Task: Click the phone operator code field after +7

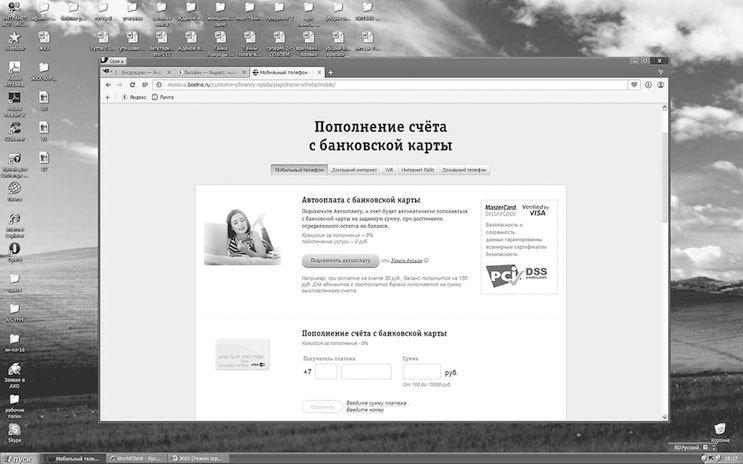Action: click(326, 372)
